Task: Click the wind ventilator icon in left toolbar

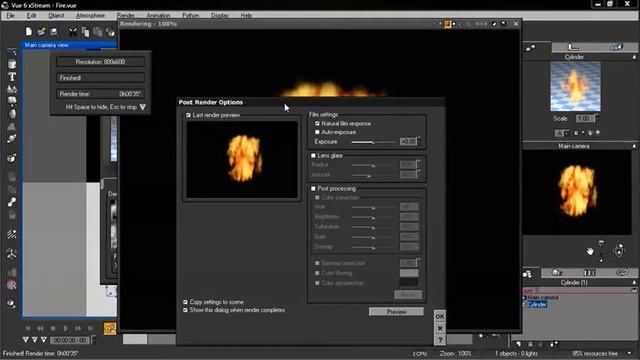Action: [12, 253]
